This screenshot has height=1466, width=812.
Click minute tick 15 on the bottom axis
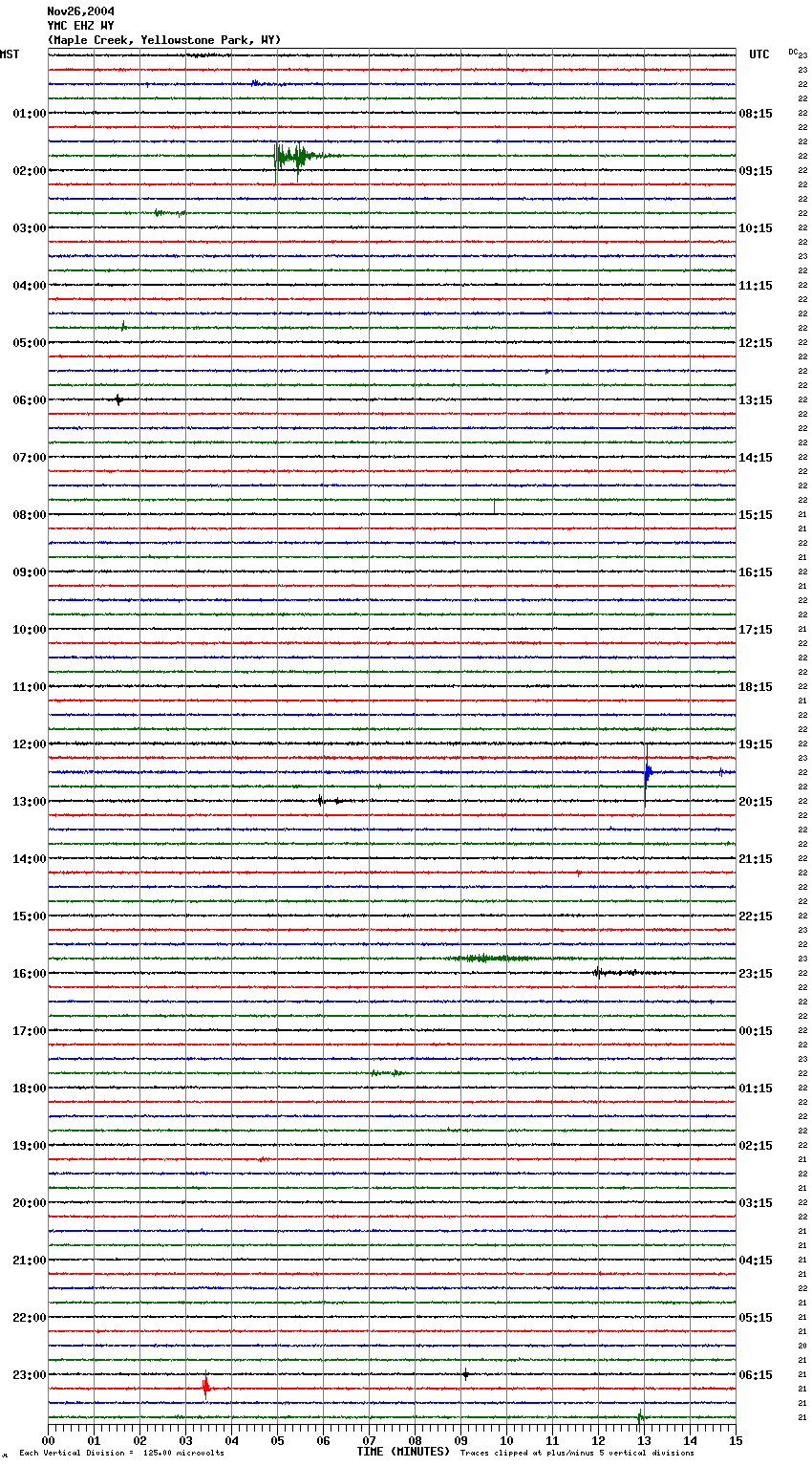pyautogui.click(x=736, y=1440)
